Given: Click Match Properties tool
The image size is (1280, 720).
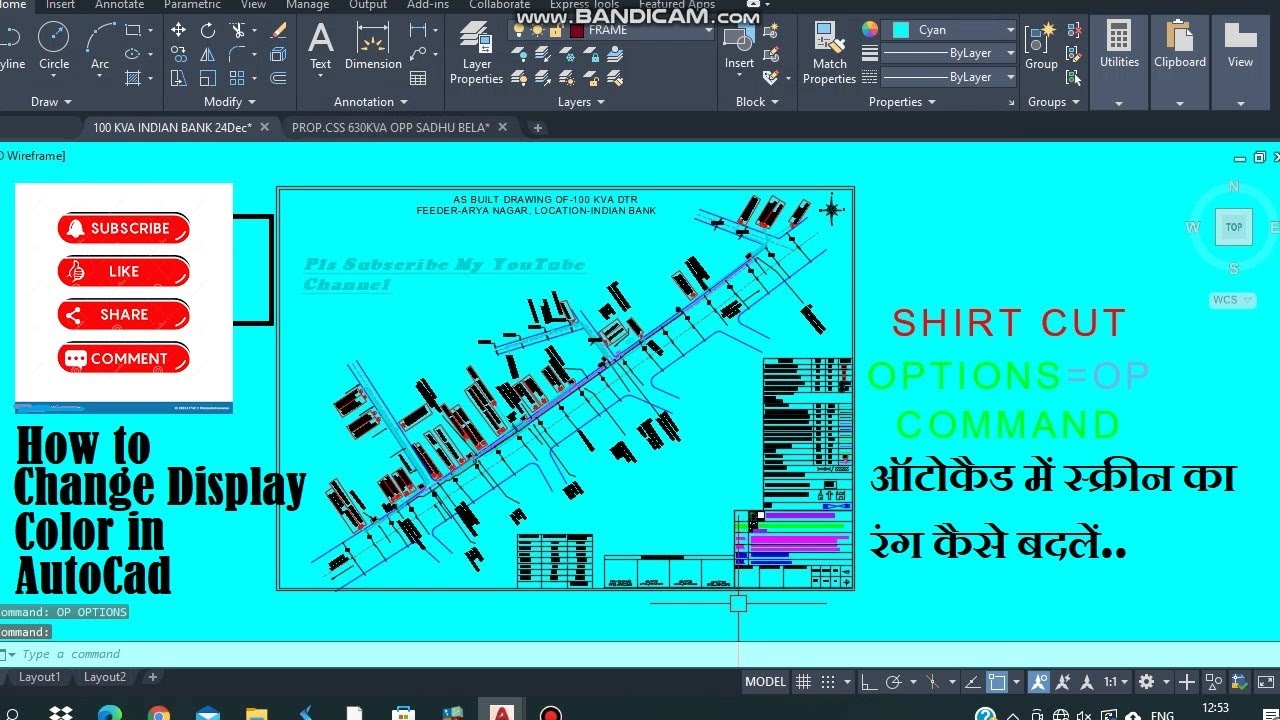Looking at the screenshot, I should [x=829, y=52].
